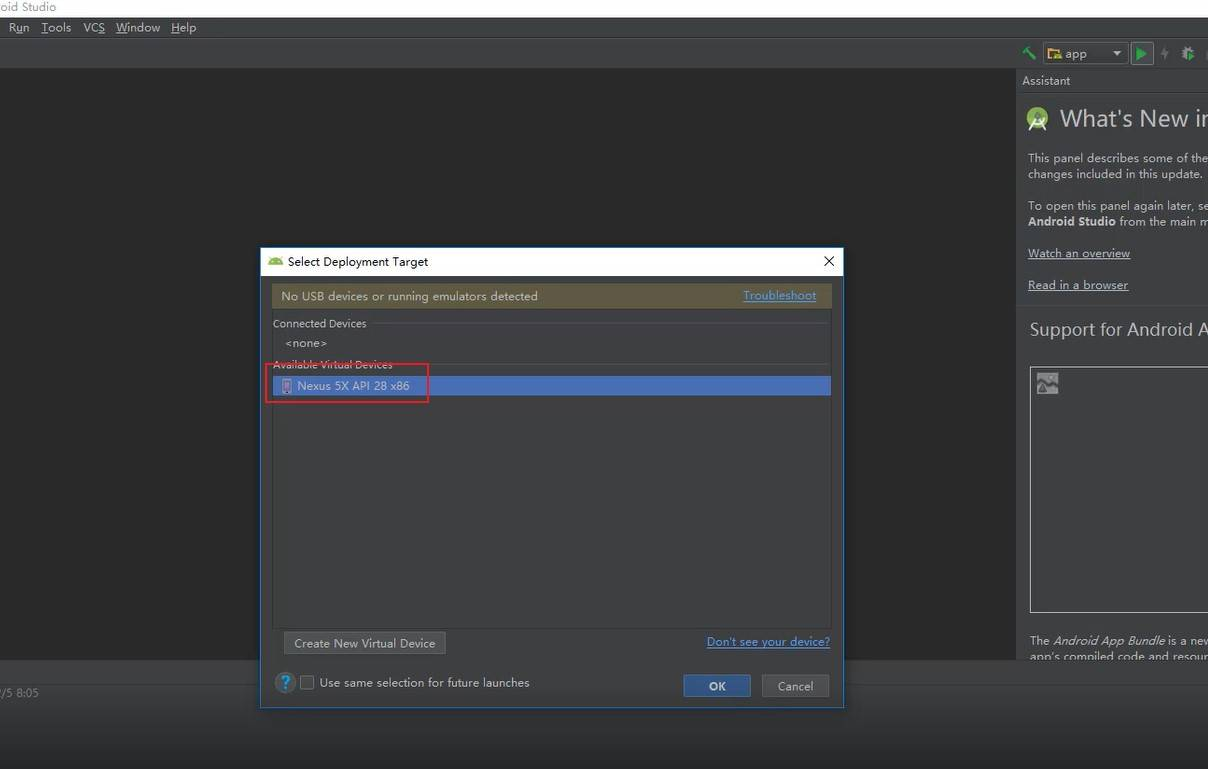
Task: Click the No USB devices warning text
Action: tap(409, 297)
